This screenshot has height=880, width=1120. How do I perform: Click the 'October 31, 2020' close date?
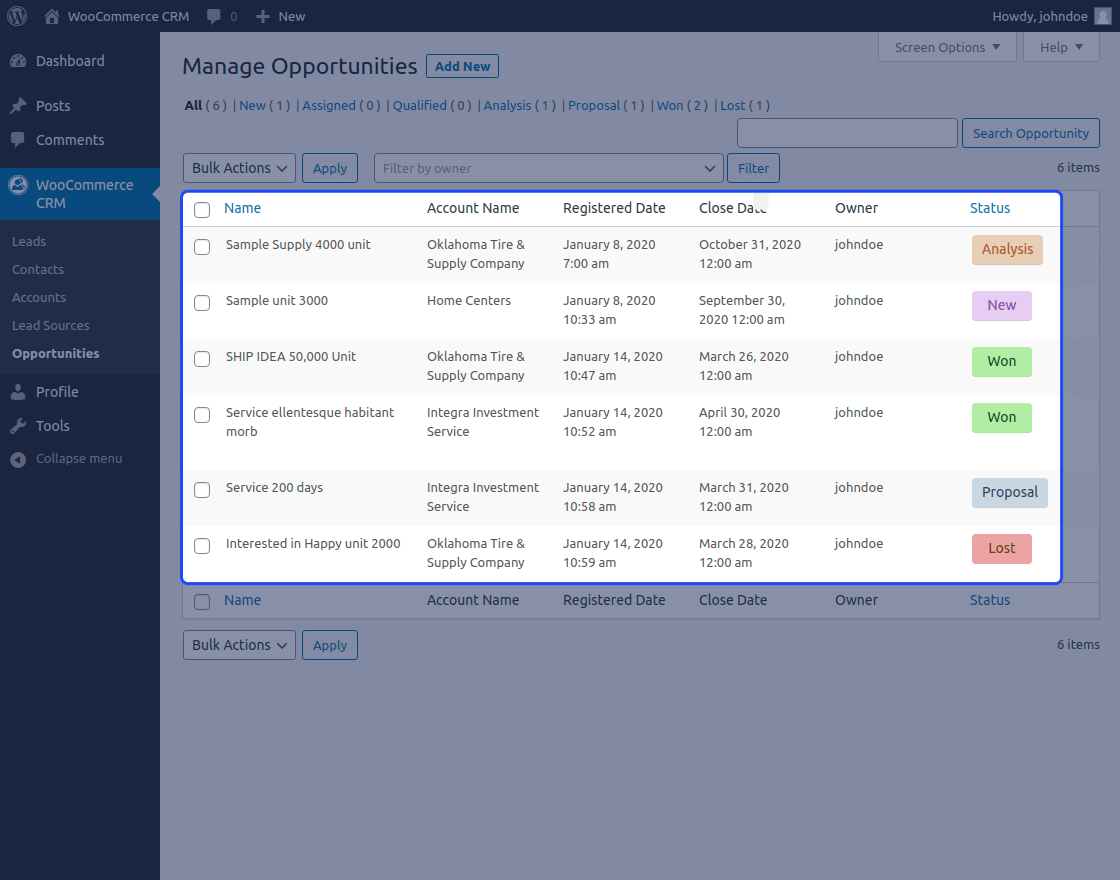(749, 245)
